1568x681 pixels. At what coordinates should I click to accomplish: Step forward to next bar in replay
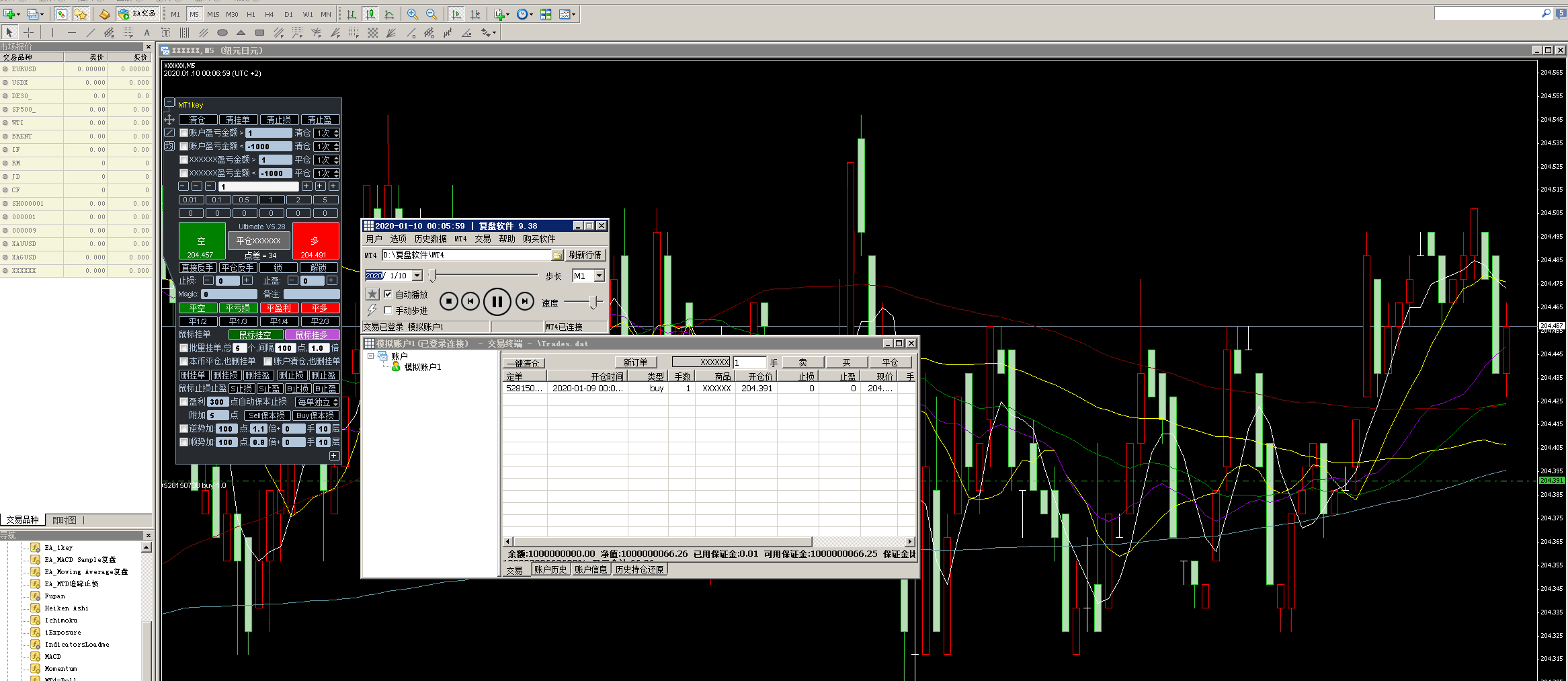pyautogui.click(x=524, y=302)
